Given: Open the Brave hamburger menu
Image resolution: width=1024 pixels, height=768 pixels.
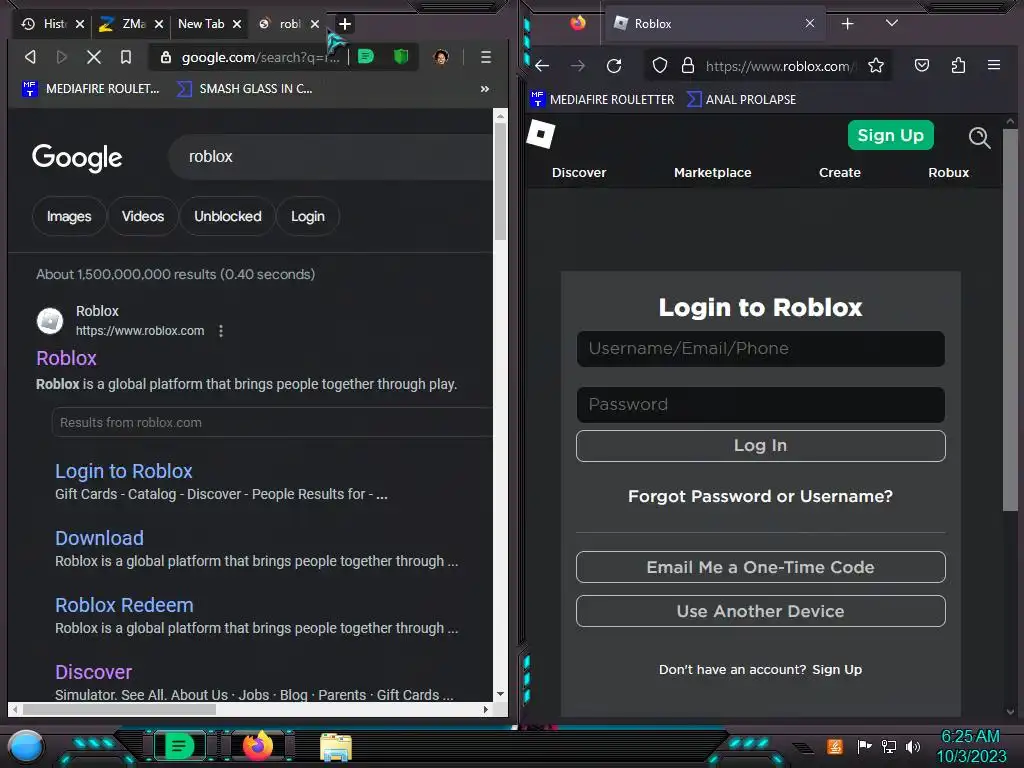Looking at the screenshot, I should coord(486,57).
